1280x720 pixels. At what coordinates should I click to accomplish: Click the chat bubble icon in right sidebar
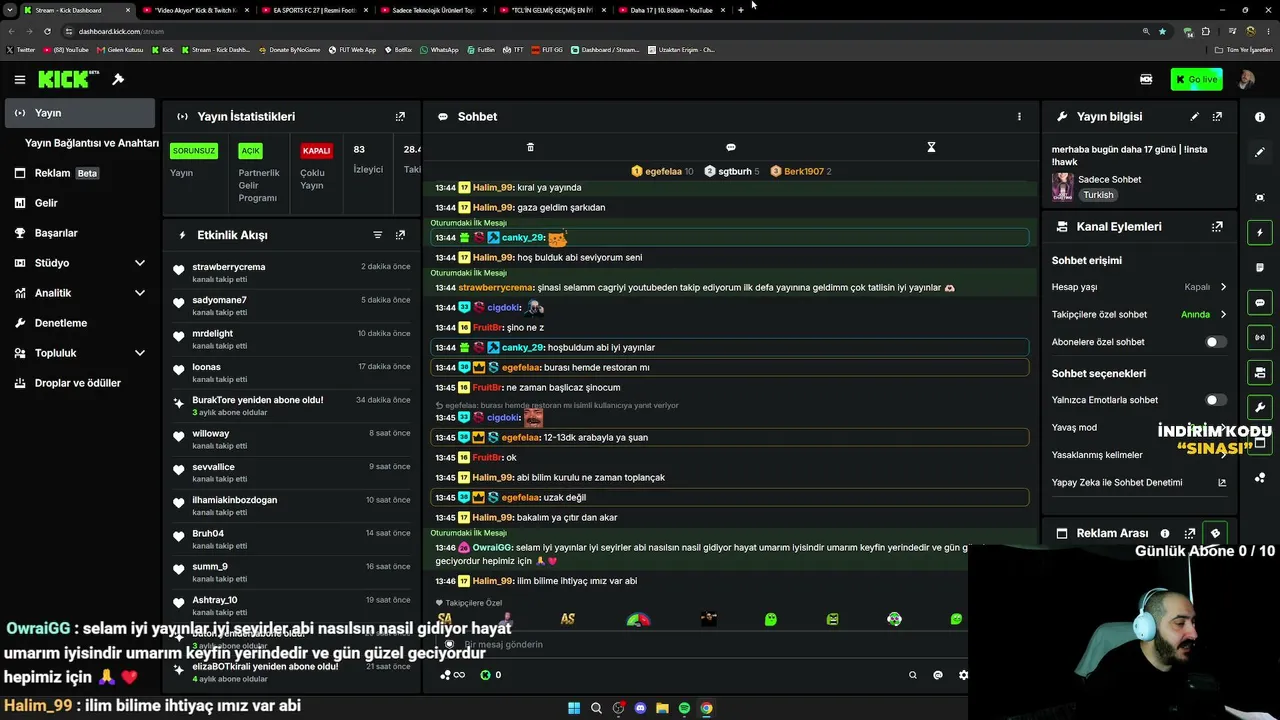click(x=1260, y=303)
